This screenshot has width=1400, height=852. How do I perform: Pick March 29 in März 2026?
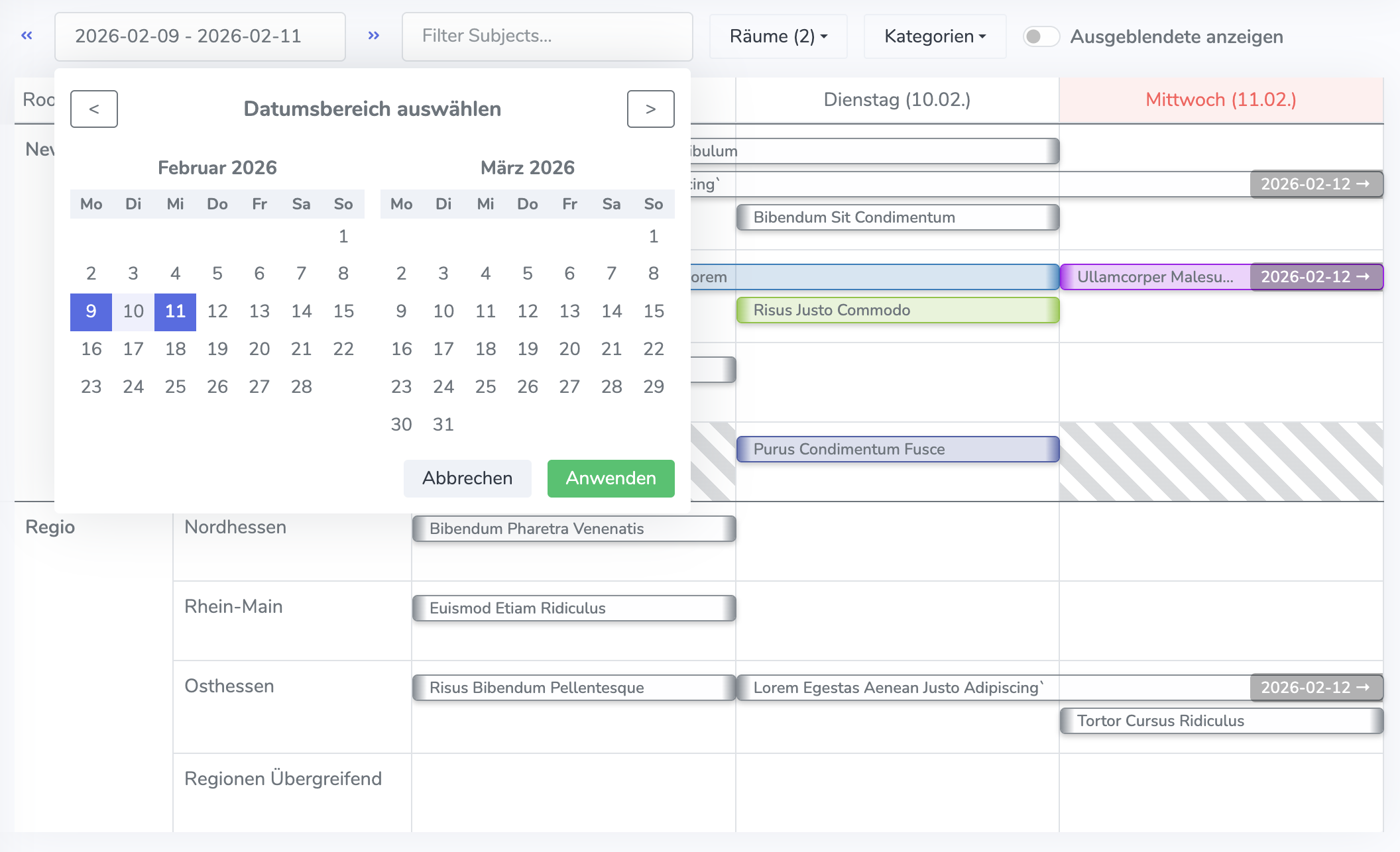pos(654,387)
